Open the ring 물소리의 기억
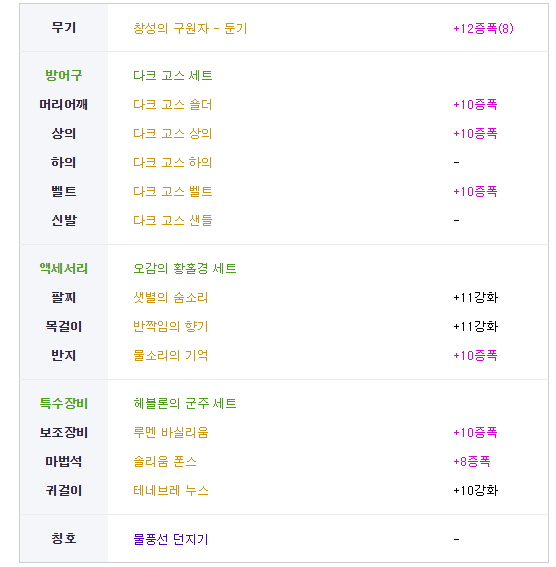Image resolution: width=556 pixels, height=567 pixels. (x=171, y=355)
